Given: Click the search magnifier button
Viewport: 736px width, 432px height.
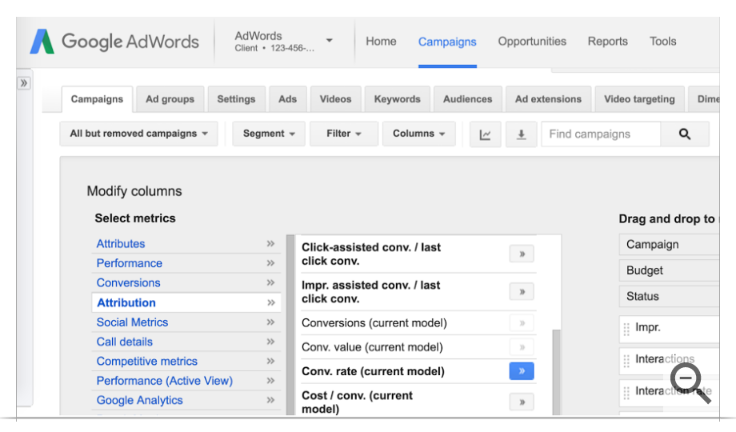Looking at the screenshot, I should coord(685,134).
